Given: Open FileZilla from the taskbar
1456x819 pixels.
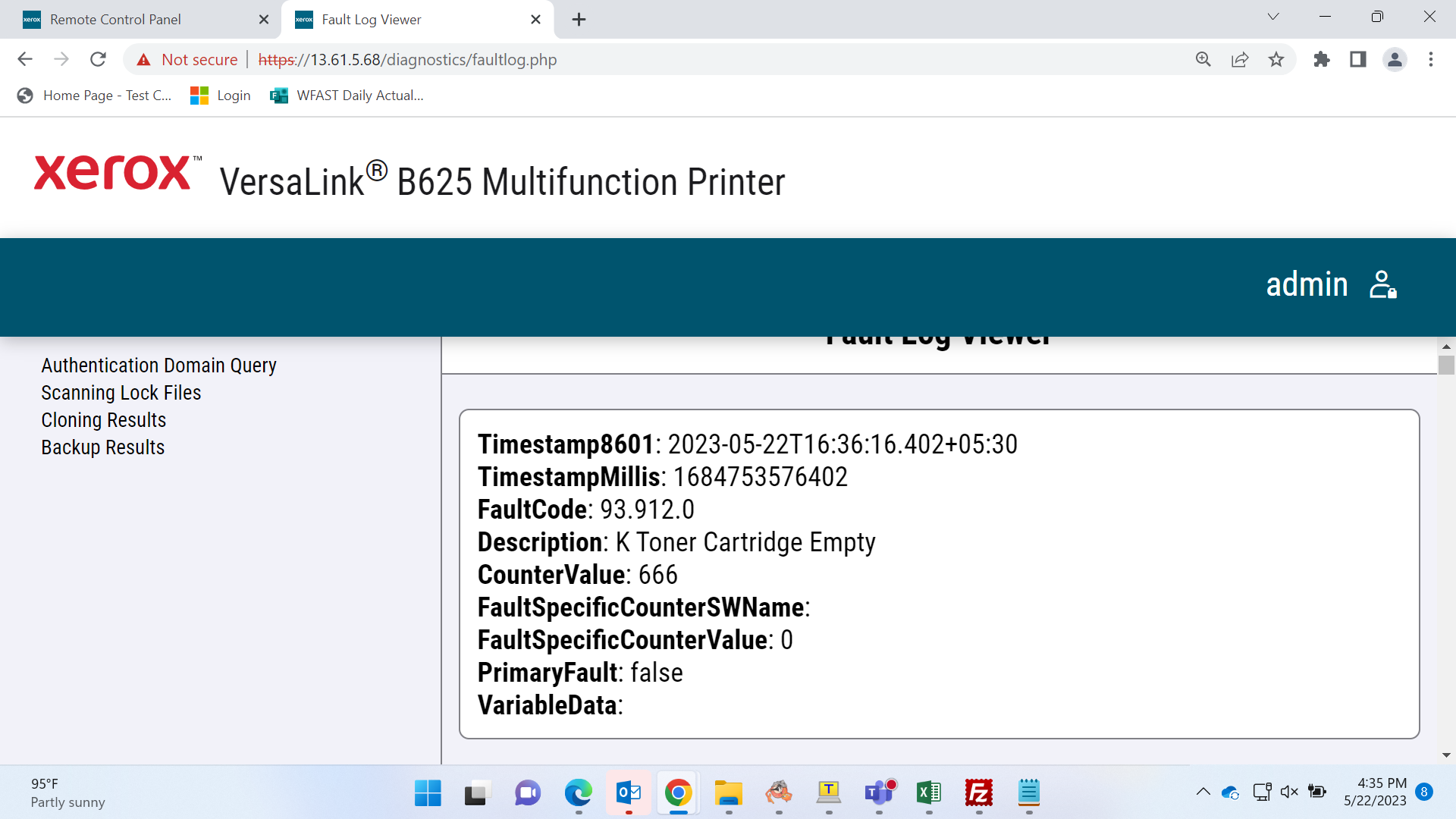Looking at the screenshot, I should click(979, 793).
